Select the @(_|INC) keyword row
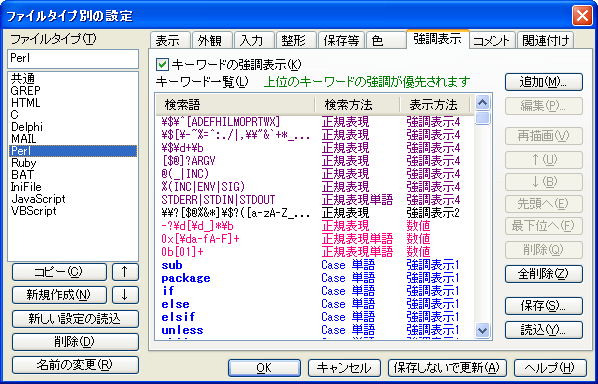Screen dimensions: 598x384 (x=315, y=174)
